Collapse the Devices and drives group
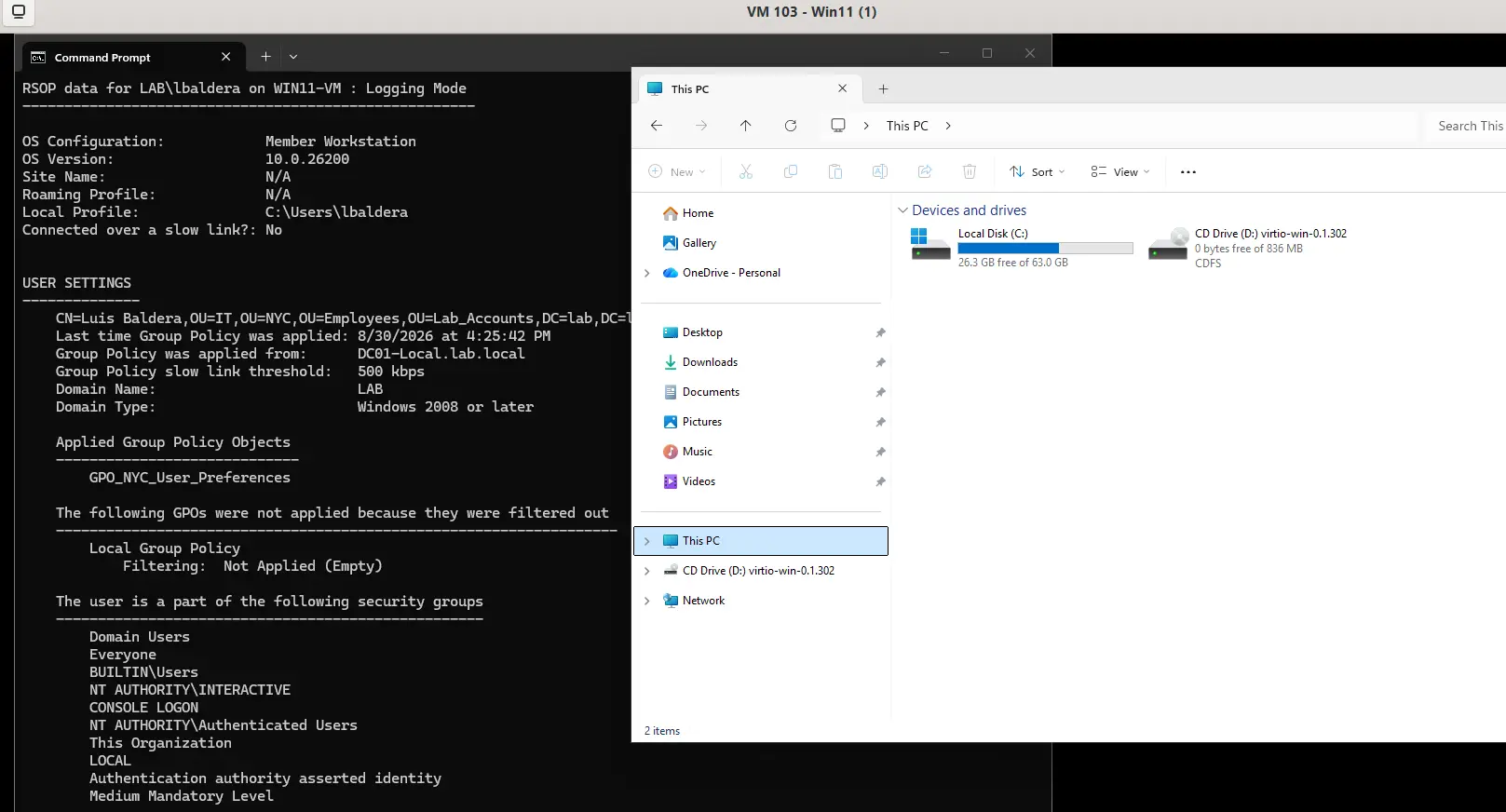1506x812 pixels. coord(902,210)
